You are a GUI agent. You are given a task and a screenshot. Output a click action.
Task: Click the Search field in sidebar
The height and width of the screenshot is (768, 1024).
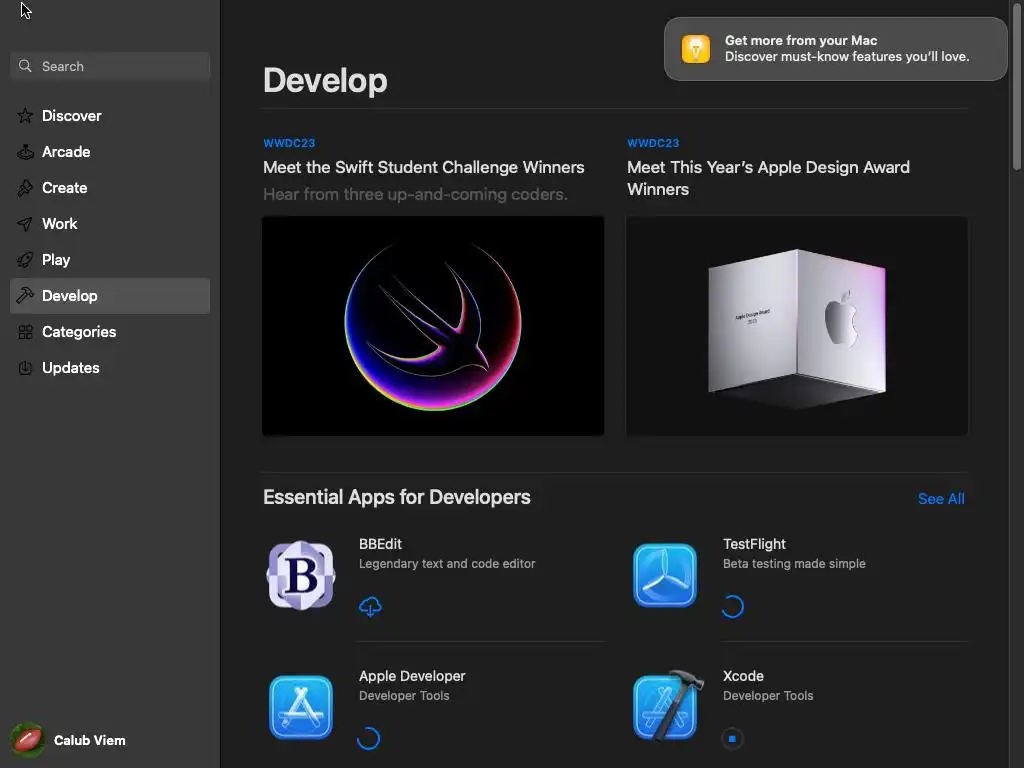point(110,66)
